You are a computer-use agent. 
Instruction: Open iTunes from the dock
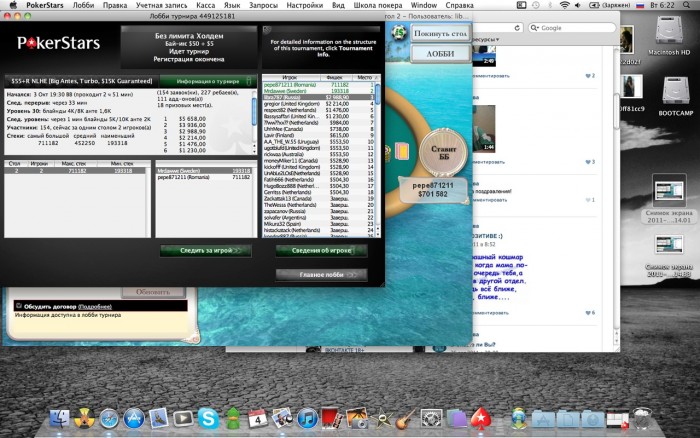click(306, 417)
